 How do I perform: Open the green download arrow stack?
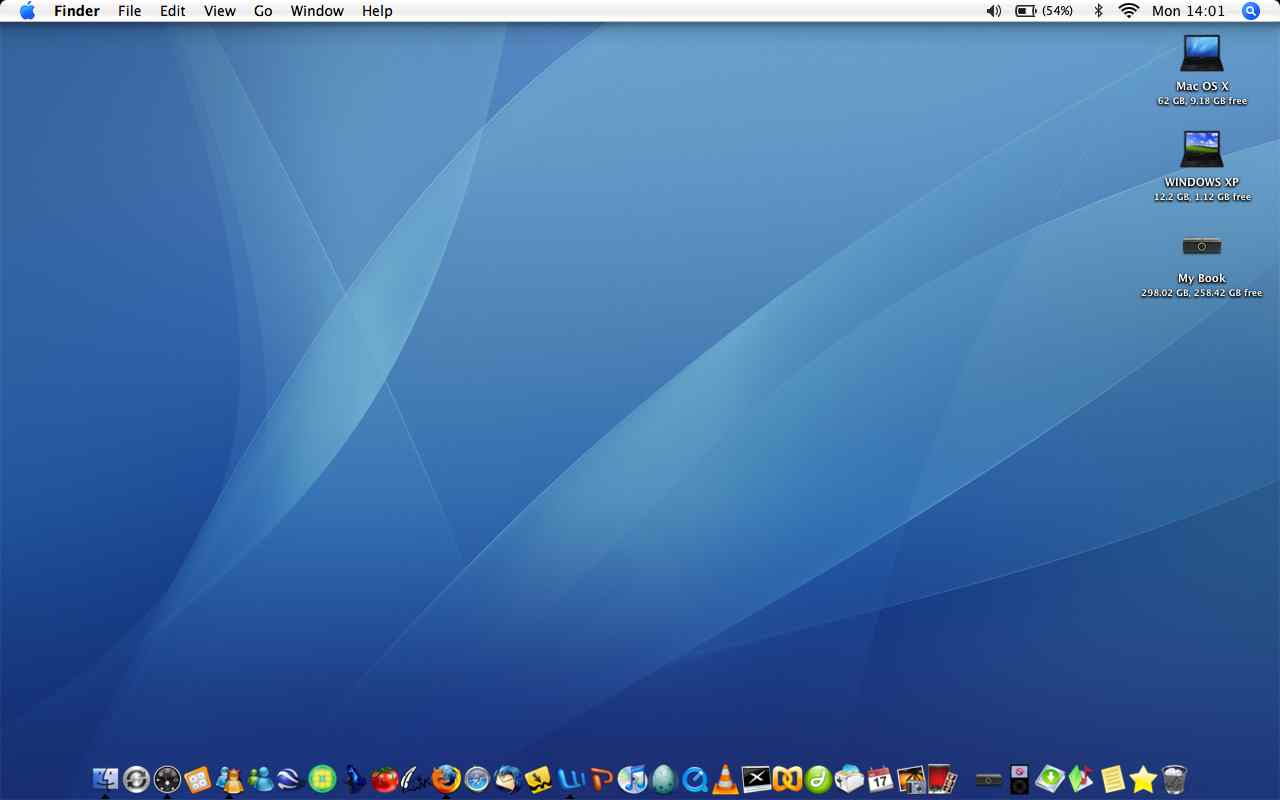tap(1050, 779)
